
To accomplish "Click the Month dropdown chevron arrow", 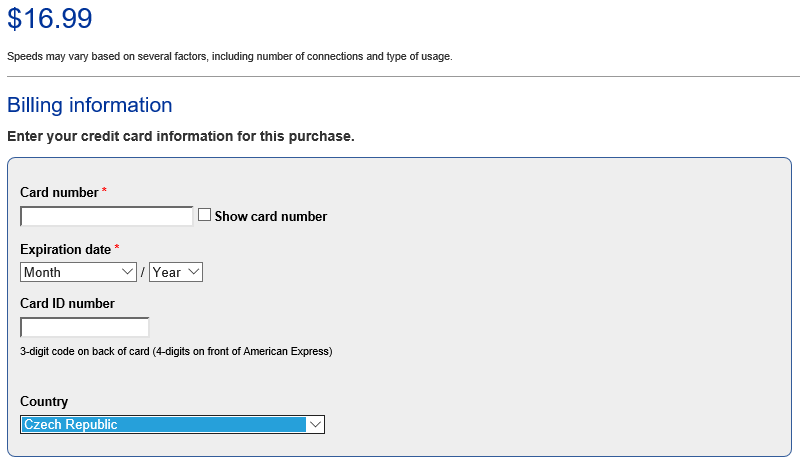I will [x=127, y=272].
